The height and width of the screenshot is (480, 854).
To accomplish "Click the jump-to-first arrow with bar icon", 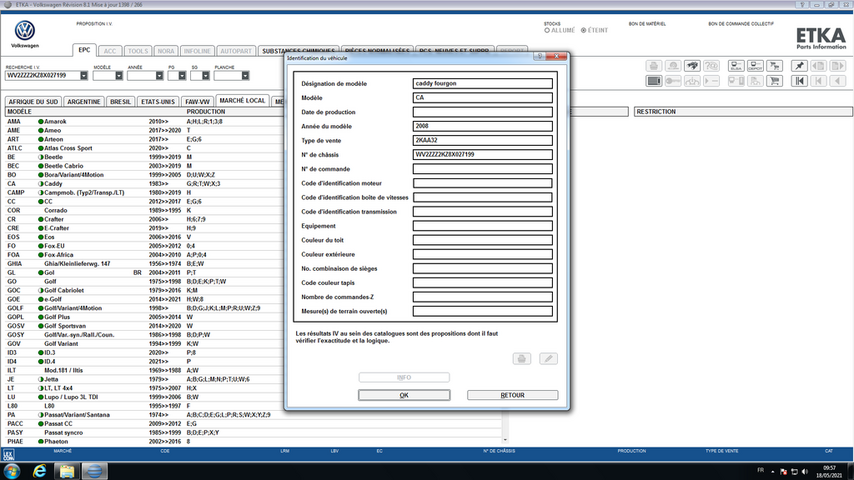I will 799,81.
